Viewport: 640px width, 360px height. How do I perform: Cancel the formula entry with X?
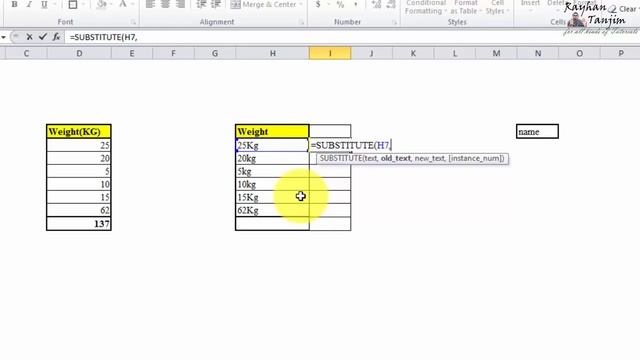[29, 37]
